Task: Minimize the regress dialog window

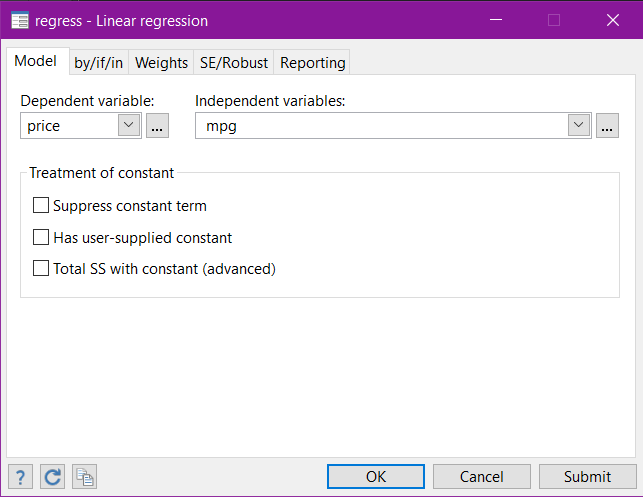Action: point(495,21)
